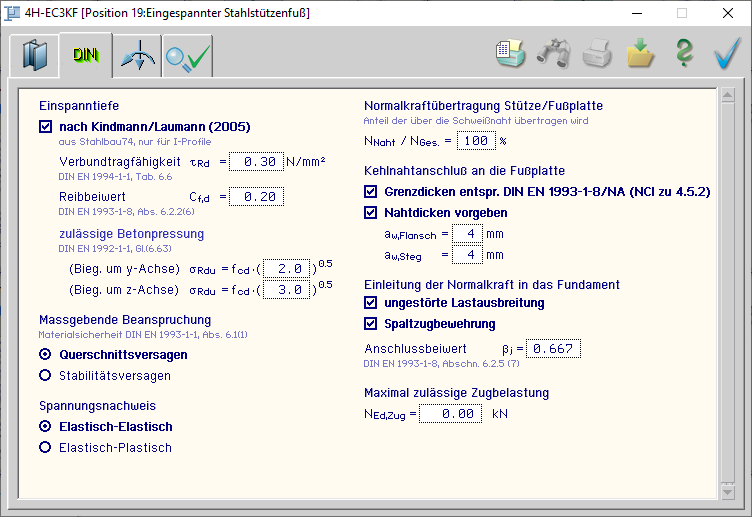Click the maximum tensile load NEd,Zug field
Screen dimensions: 752x517
click(450, 413)
